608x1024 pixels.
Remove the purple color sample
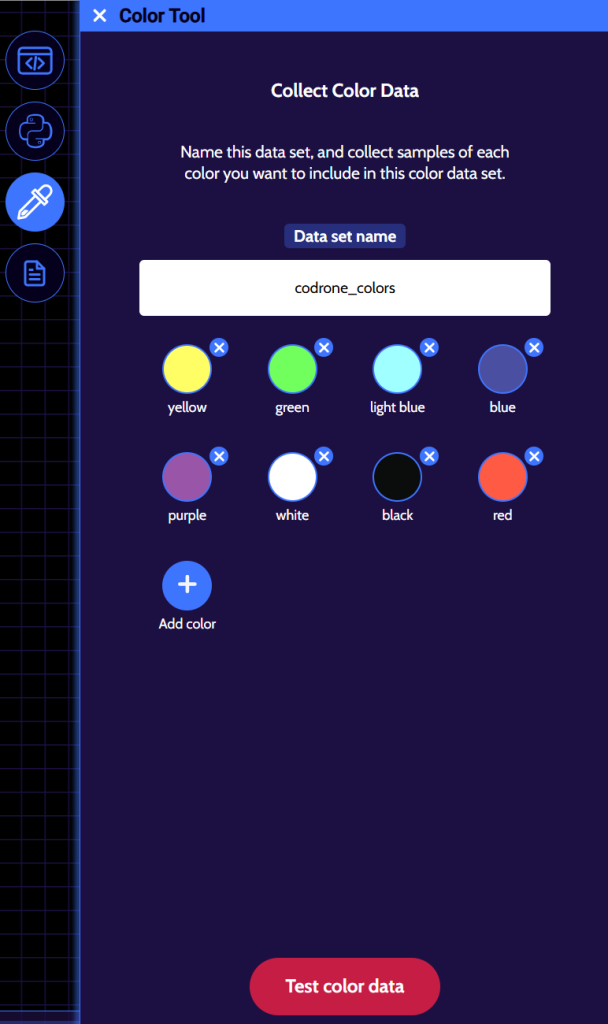tap(219, 456)
